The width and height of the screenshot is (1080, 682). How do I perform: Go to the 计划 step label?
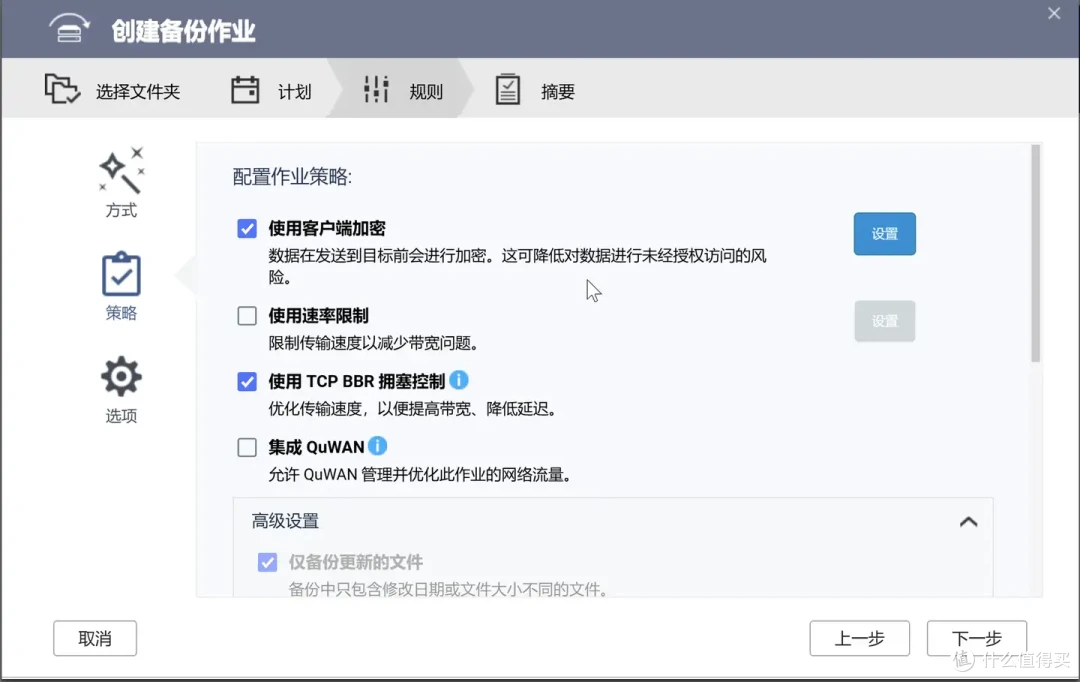pos(295,92)
